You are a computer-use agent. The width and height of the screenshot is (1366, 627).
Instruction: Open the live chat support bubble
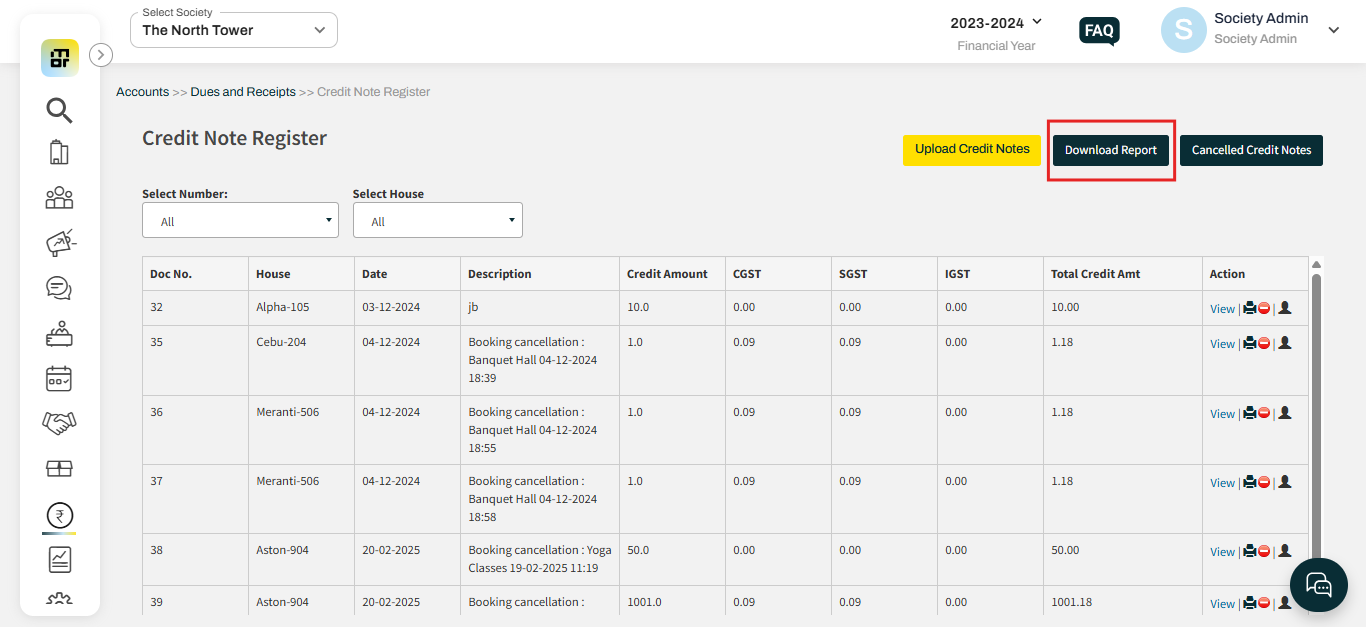point(1320,586)
